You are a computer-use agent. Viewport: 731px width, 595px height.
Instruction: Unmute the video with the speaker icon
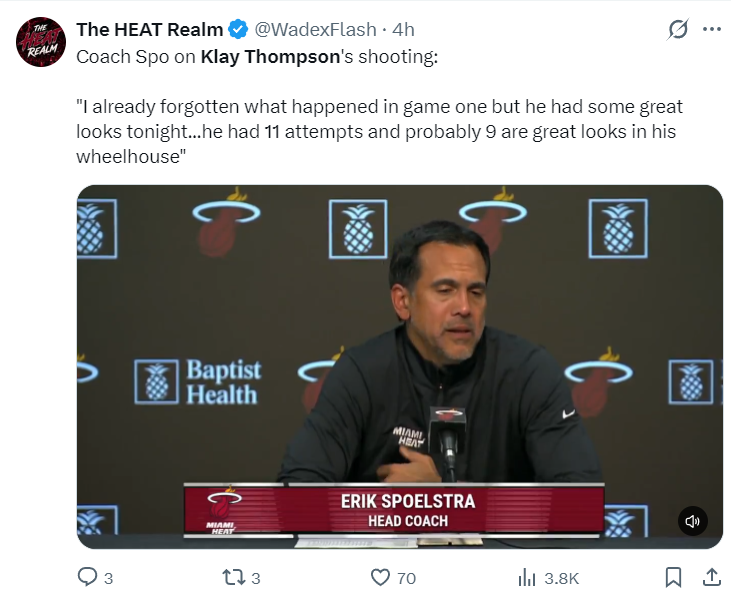[692, 521]
